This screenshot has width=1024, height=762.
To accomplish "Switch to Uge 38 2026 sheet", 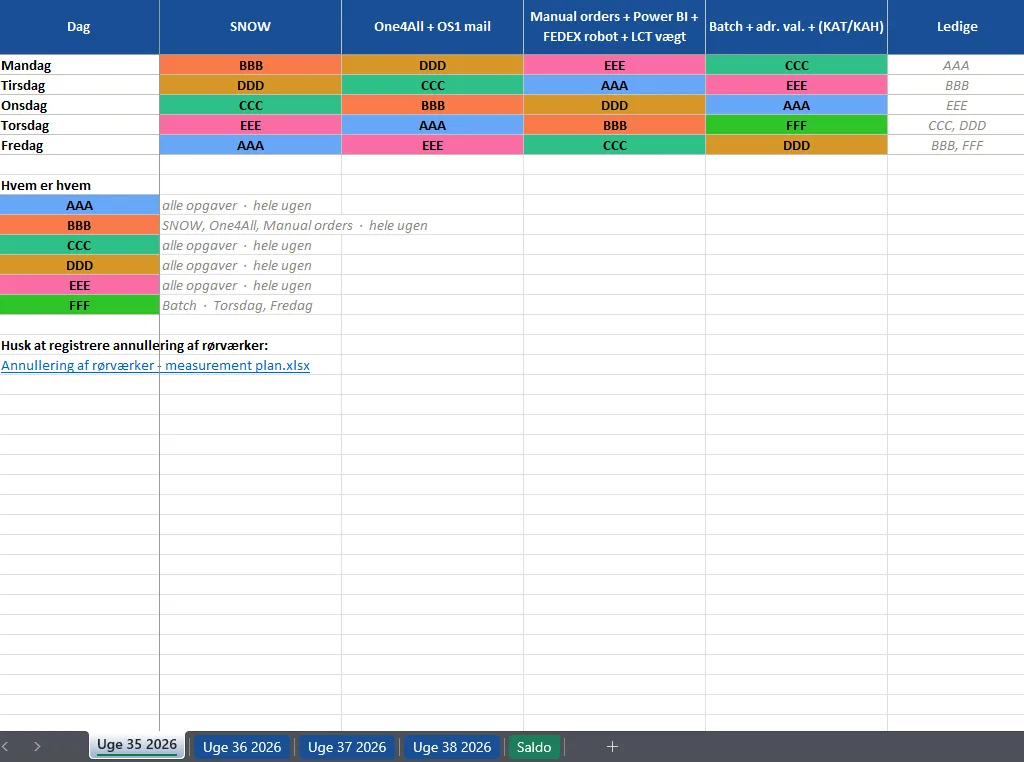I will (x=452, y=747).
